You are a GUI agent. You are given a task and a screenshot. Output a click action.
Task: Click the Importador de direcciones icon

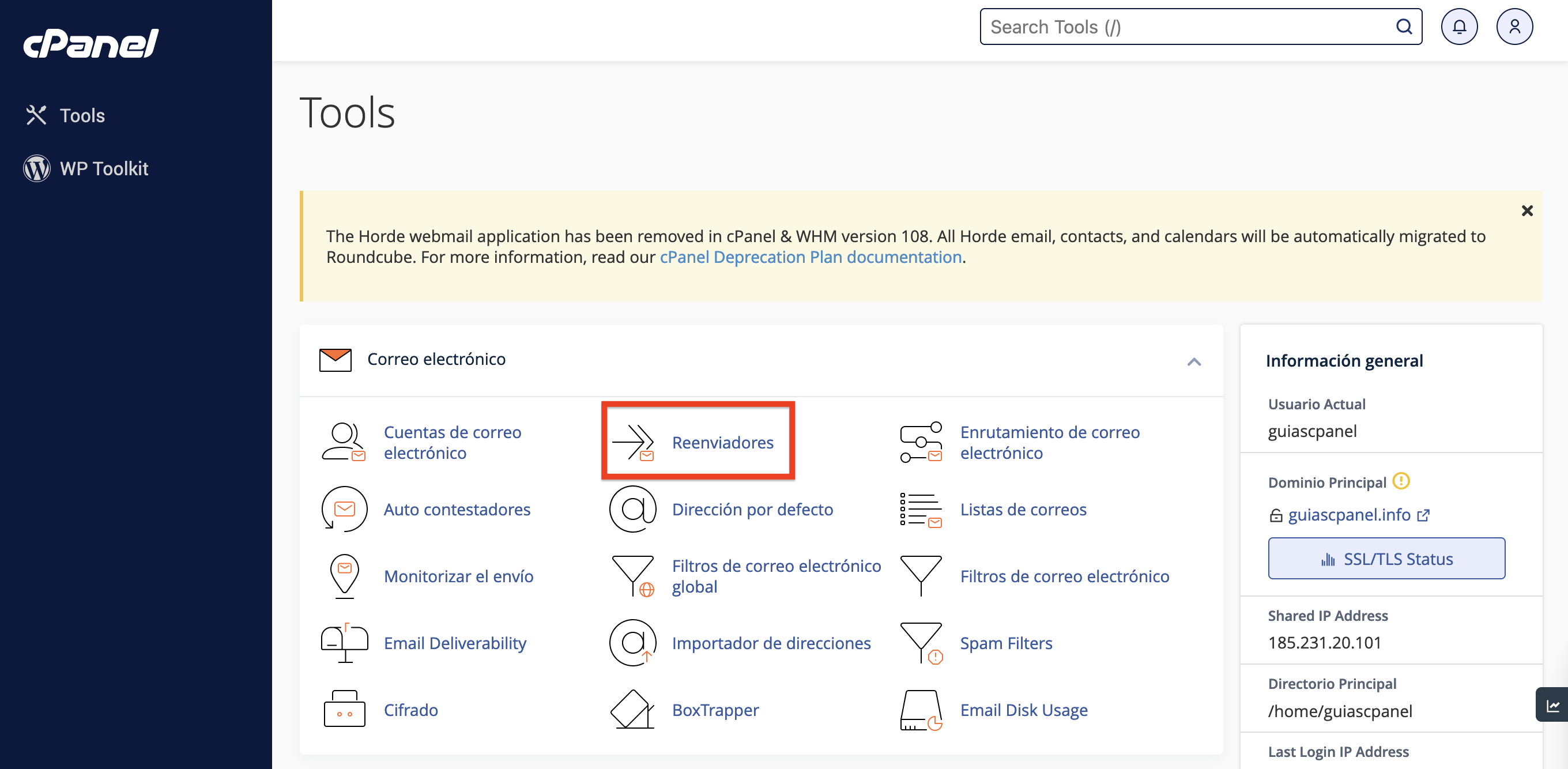tap(632, 643)
